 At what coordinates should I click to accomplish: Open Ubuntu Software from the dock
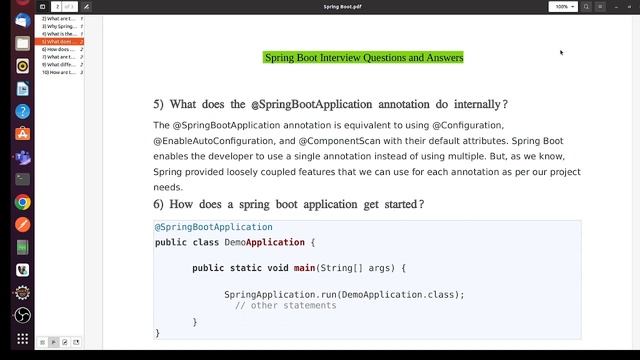click(x=22, y=134)
